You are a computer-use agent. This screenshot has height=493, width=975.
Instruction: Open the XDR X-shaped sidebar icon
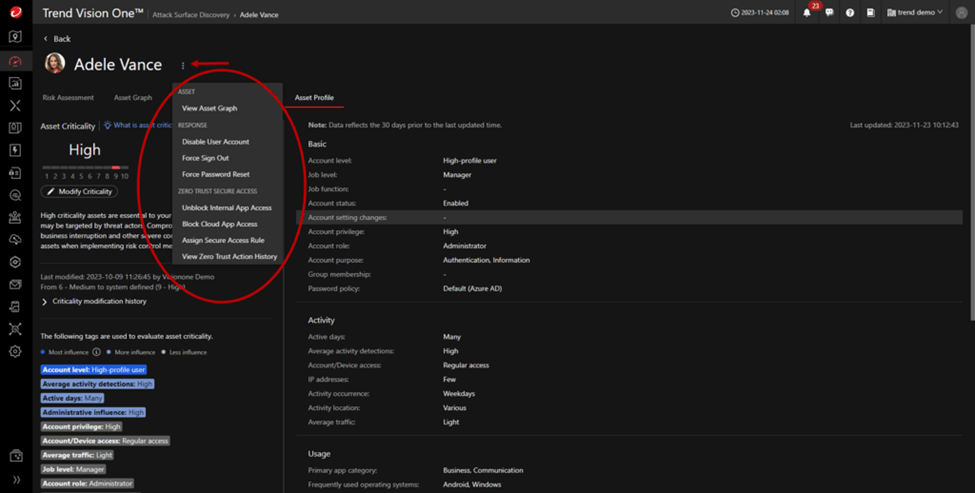click(16, 105)
